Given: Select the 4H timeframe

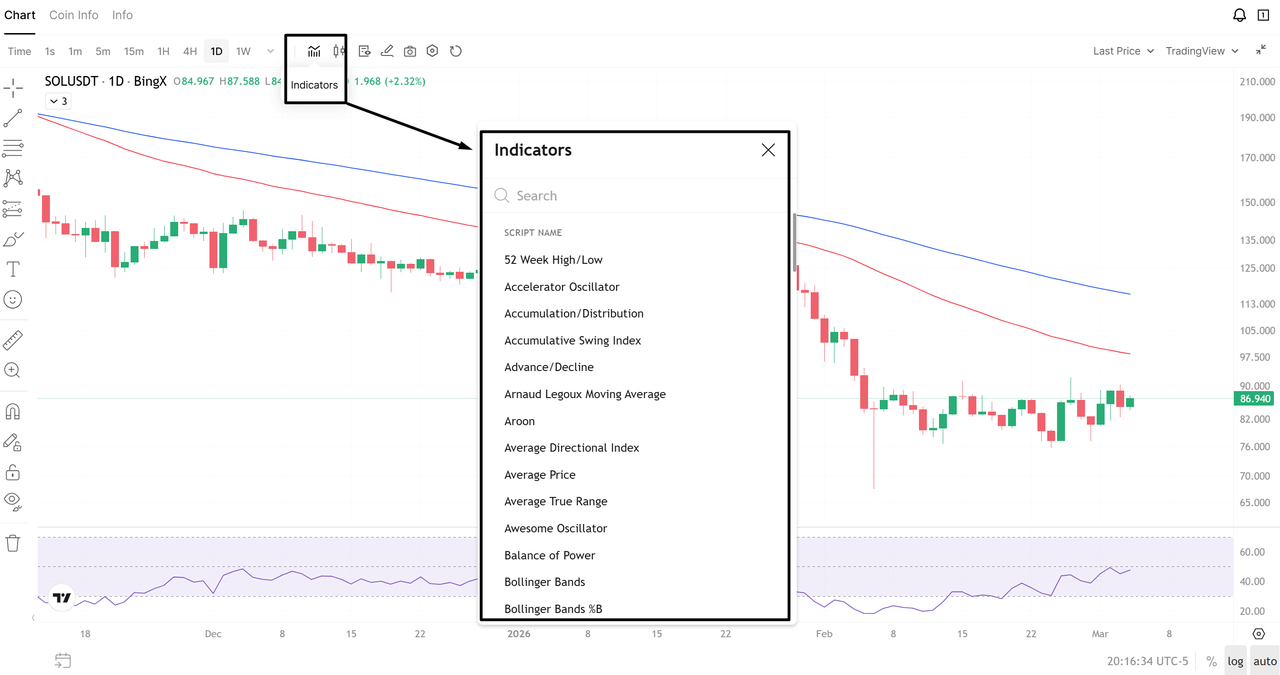Looking at the screenshot, I should coord(190,51).
